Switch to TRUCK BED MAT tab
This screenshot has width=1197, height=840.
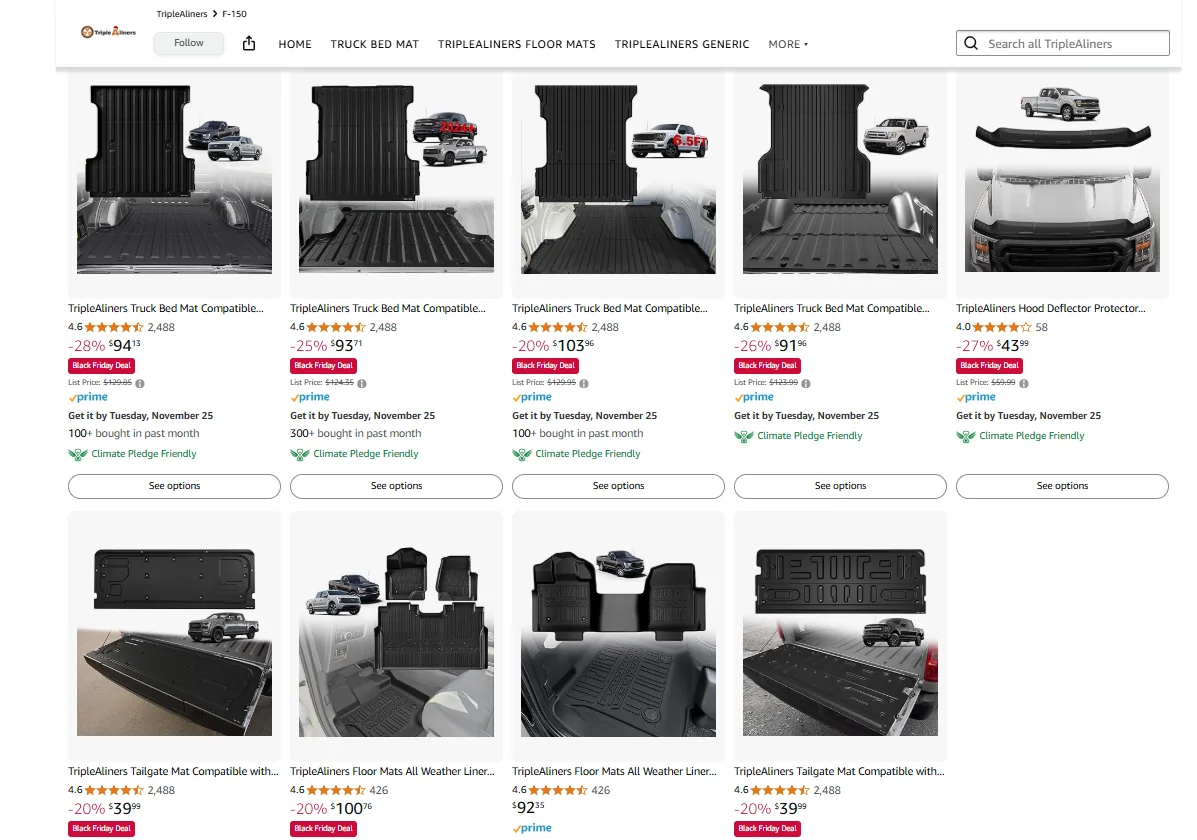(x=375, y=44)
